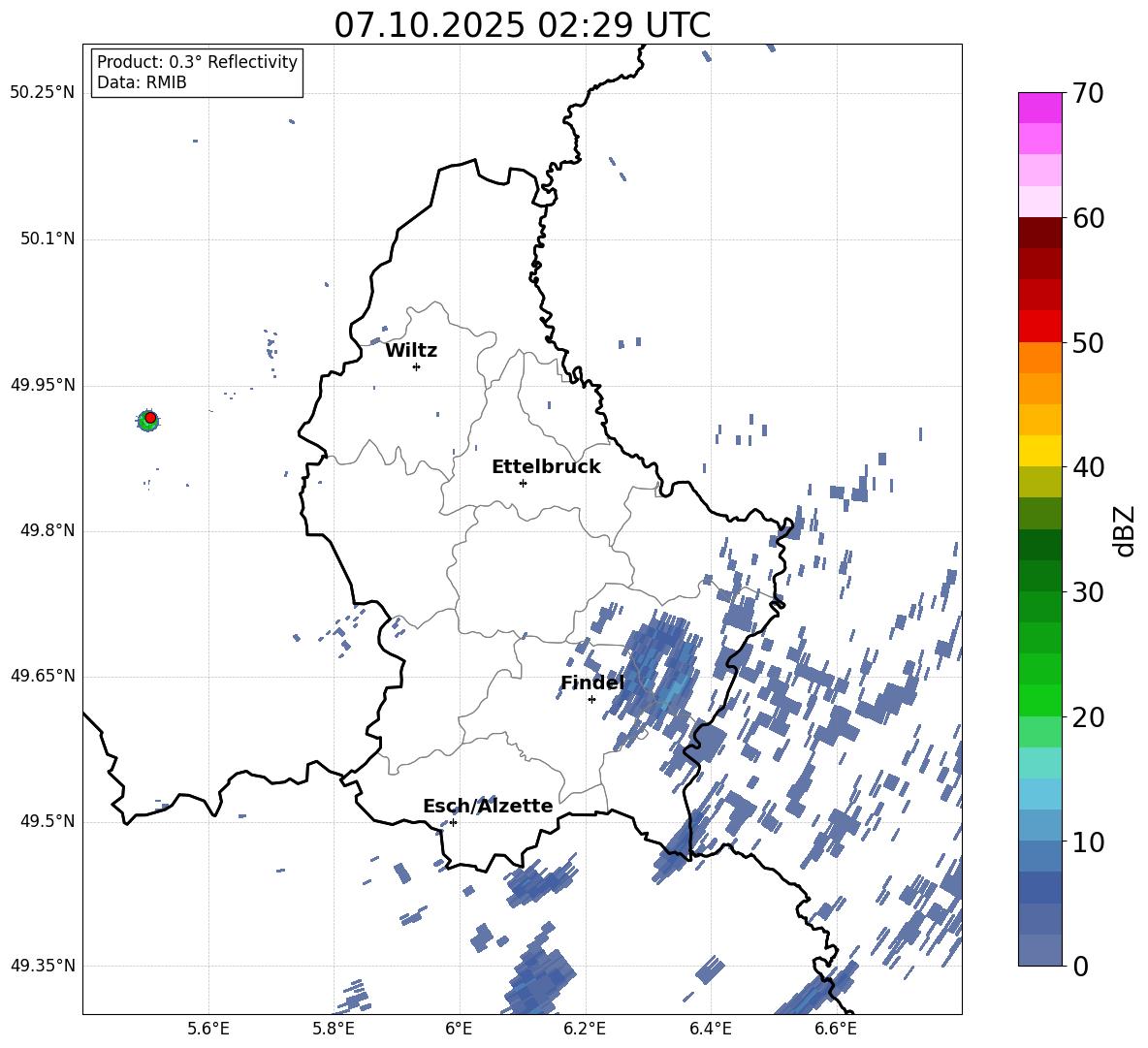Click the colorbar 30 tick label

[1088, 592]
